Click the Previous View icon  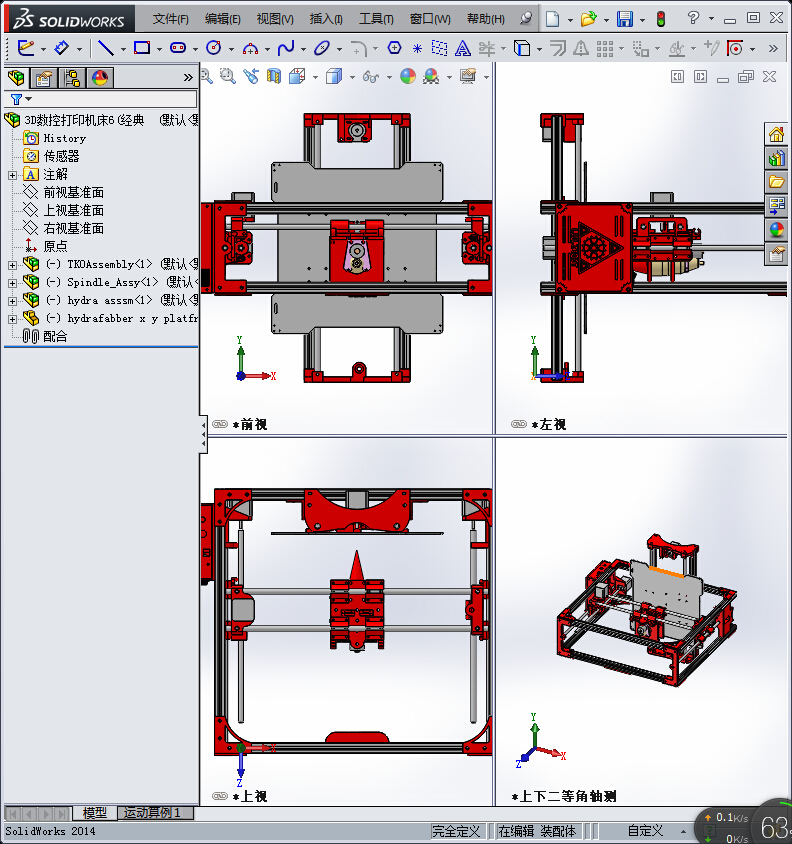click(x=251, y=76)
